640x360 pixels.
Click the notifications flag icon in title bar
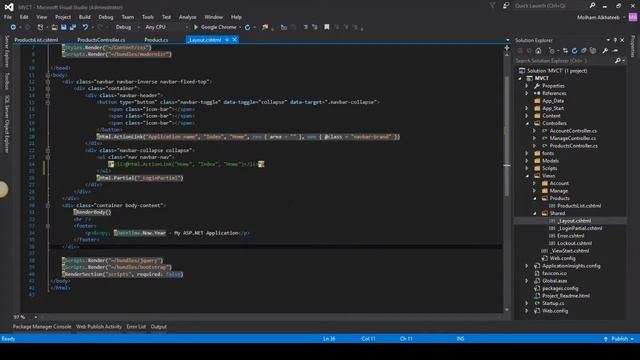coord(493,5)
